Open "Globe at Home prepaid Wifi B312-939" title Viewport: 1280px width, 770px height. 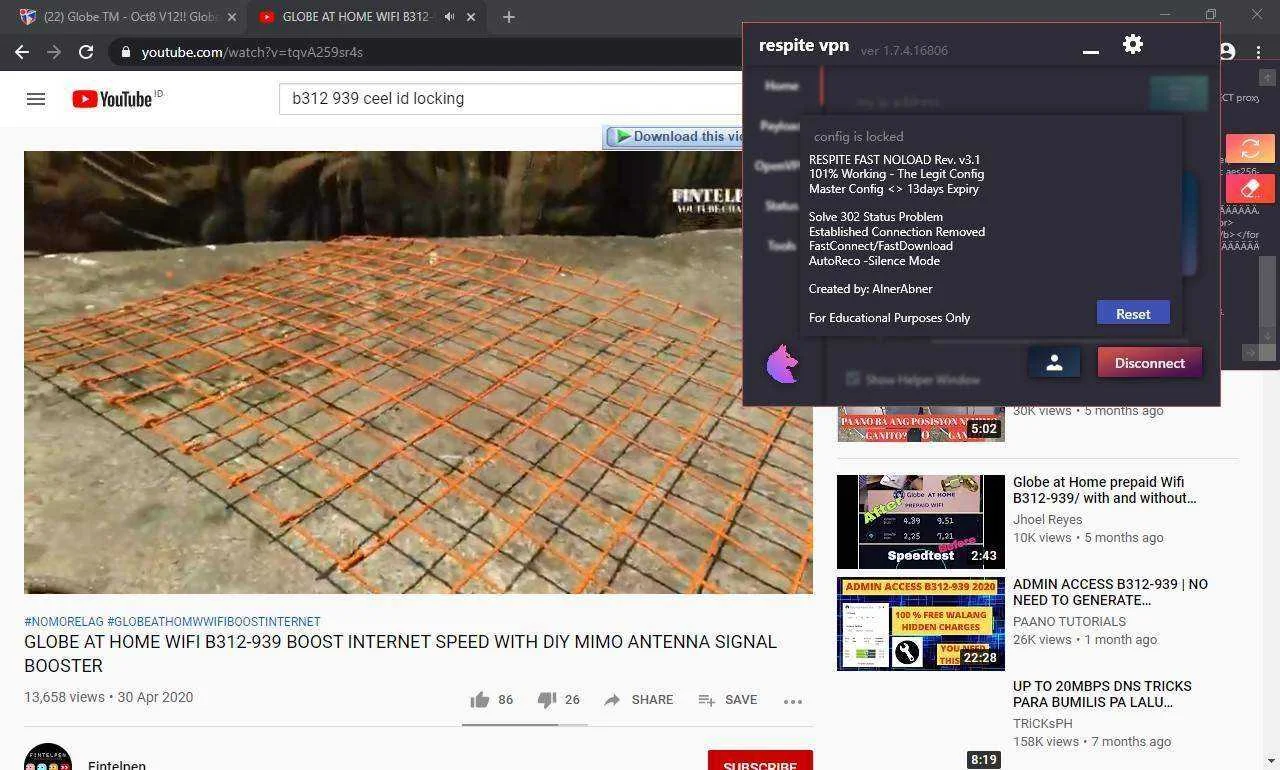tap(1105, 490)
